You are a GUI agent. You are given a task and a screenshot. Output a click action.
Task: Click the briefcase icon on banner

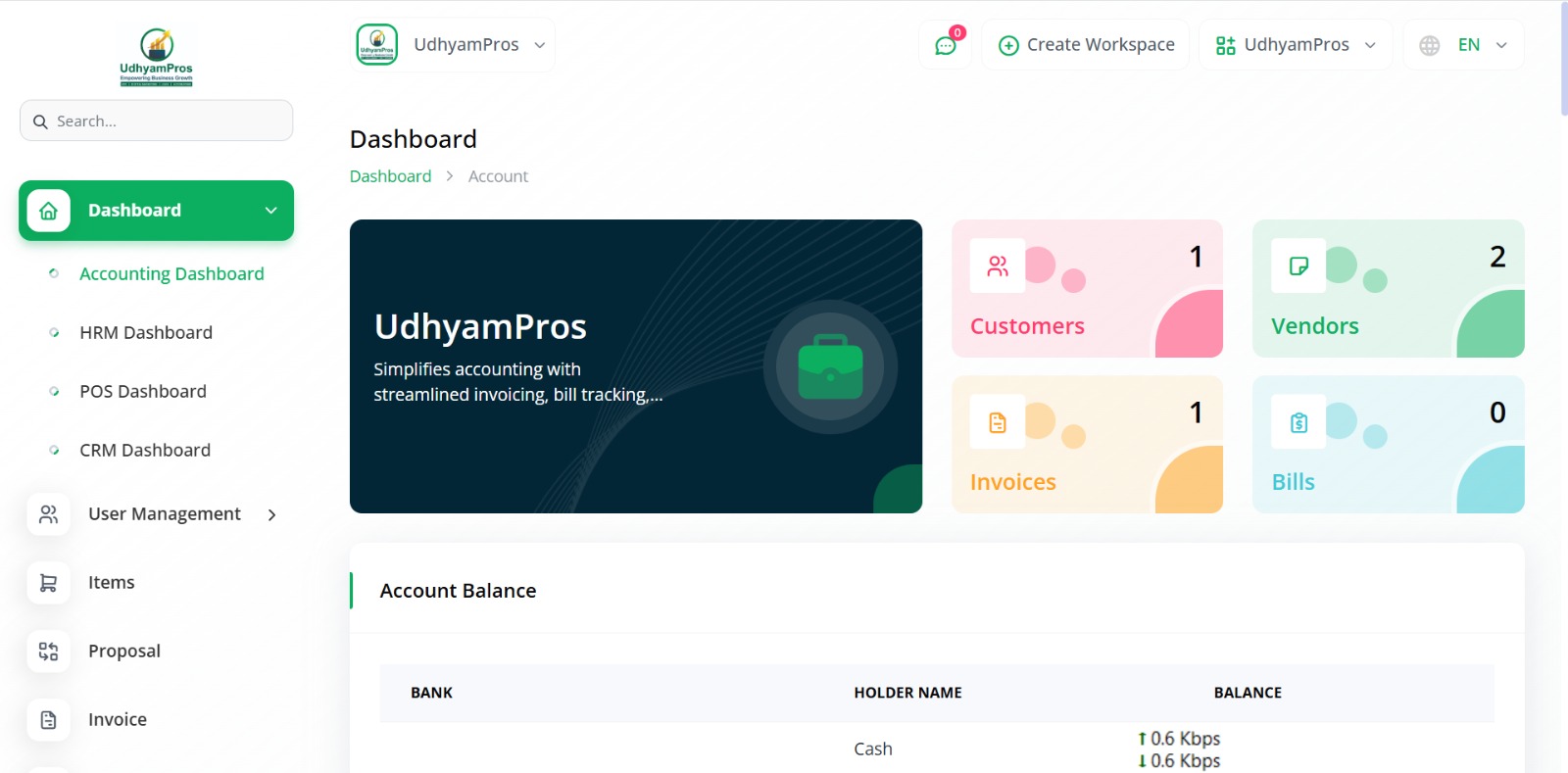831,366
